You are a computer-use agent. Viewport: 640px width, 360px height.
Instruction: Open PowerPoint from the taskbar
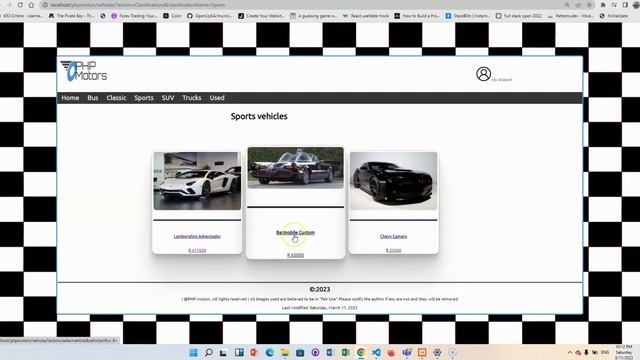pyautogui.click(x=254, y=352)
